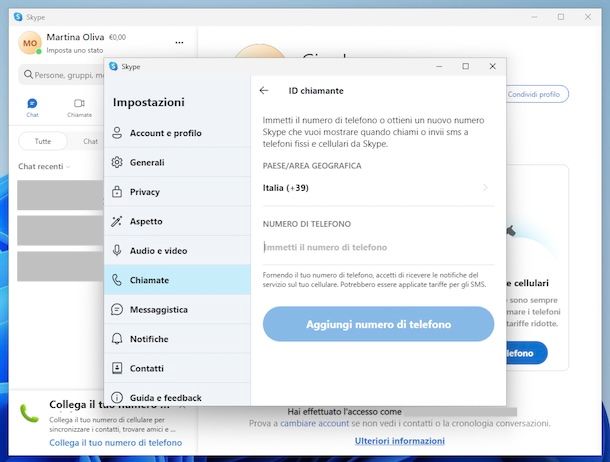
Task: Click the Privacy lock icon
Action: click(117, 192)
